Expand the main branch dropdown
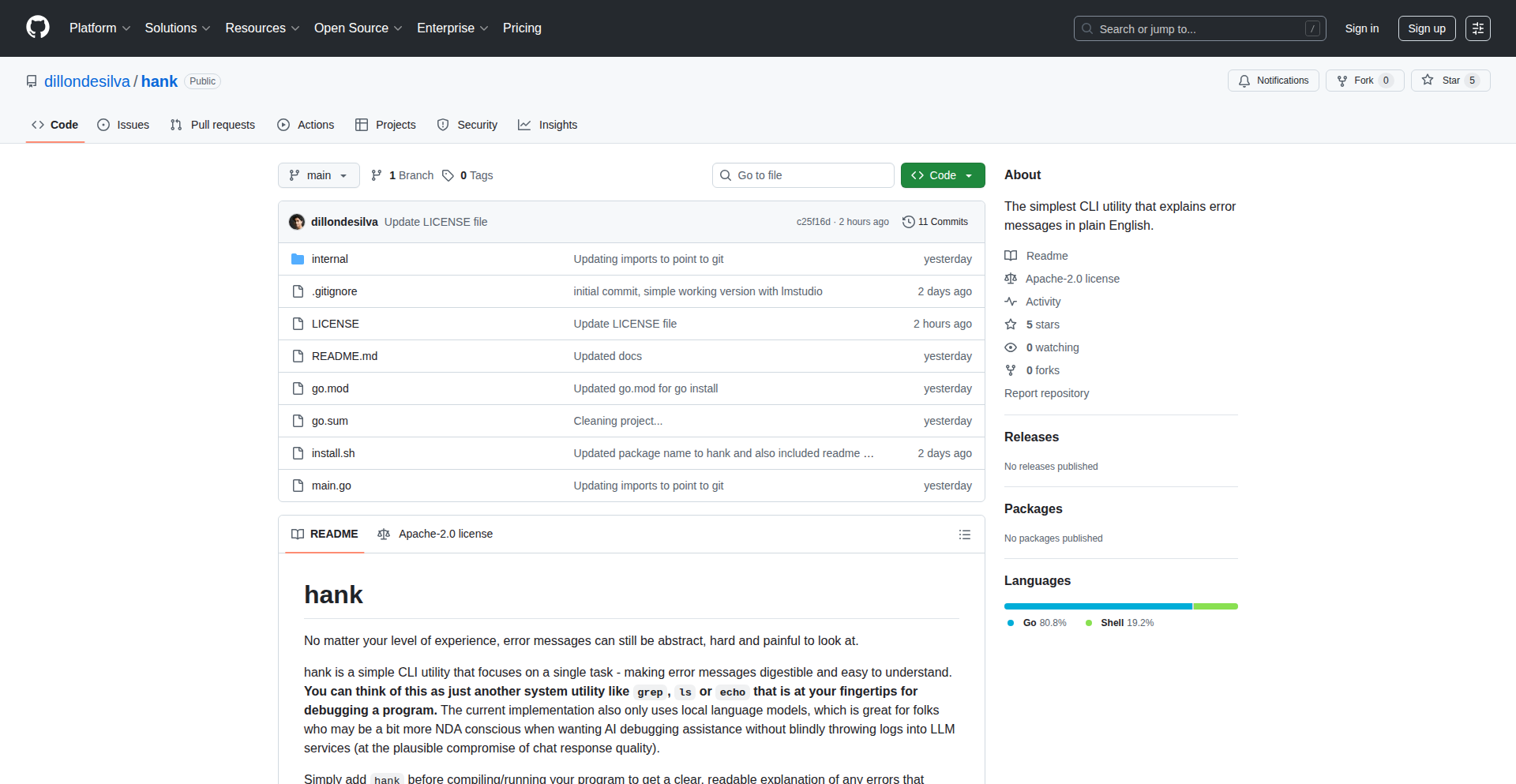The height and width of the screenshot is (784, 1516). tap(318, 175)
